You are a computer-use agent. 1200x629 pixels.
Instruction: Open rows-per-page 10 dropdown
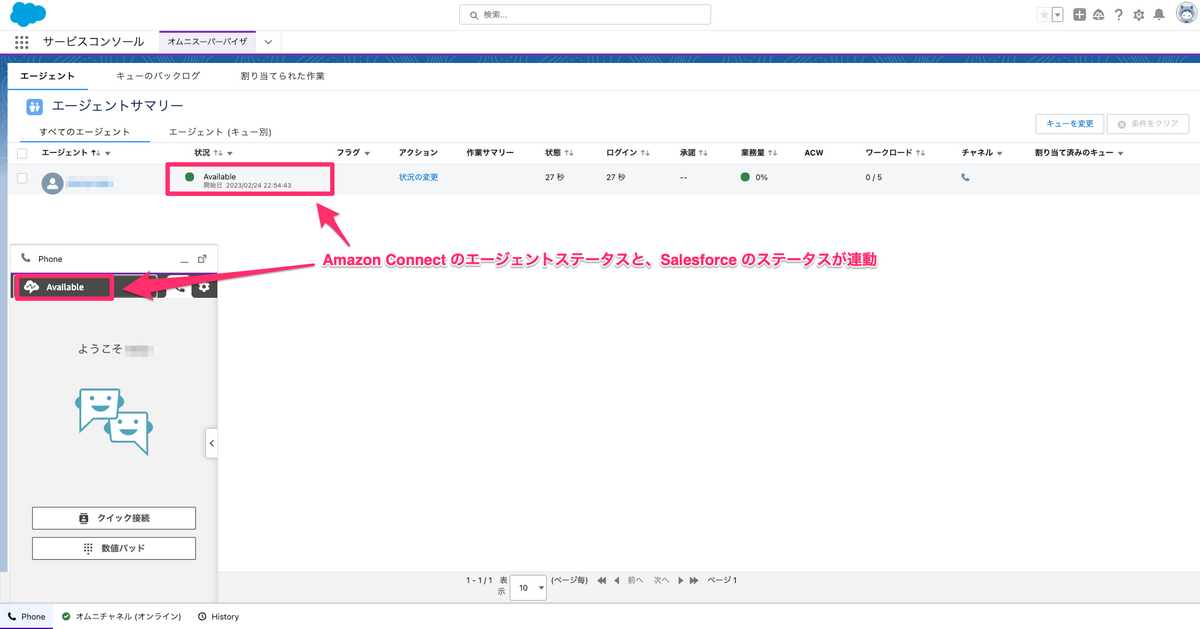528,588
